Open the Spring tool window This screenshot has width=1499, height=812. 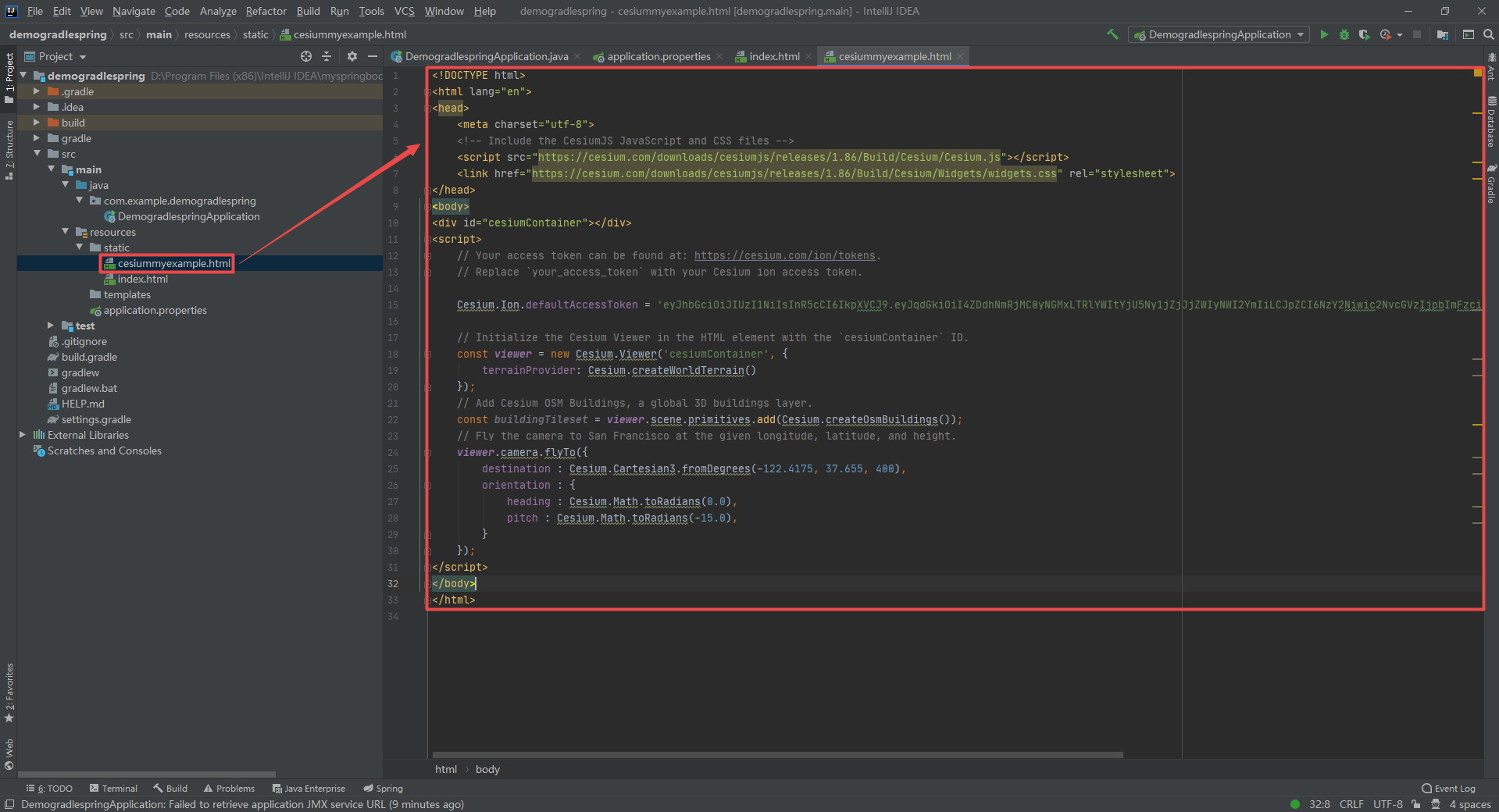383,789
